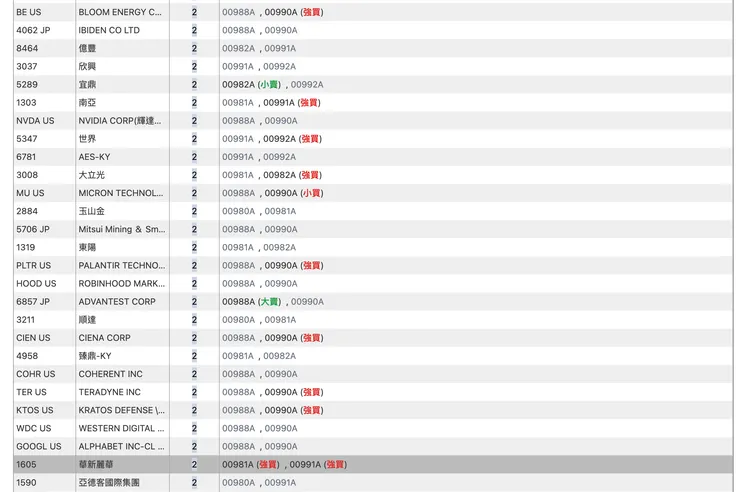
Task: Select stock code 5347
Action: 26,139
